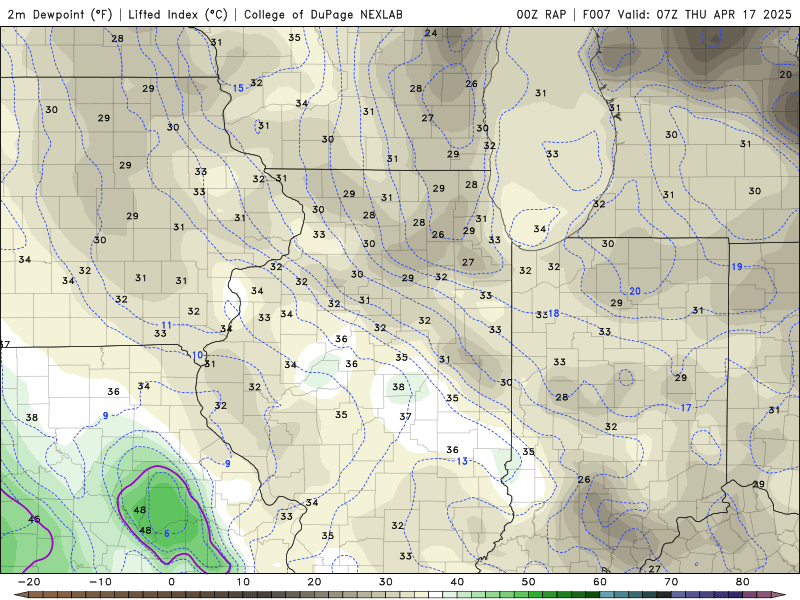Click the color scale label 40
This screenshot has width=800, height=600.
click(457, 582)
